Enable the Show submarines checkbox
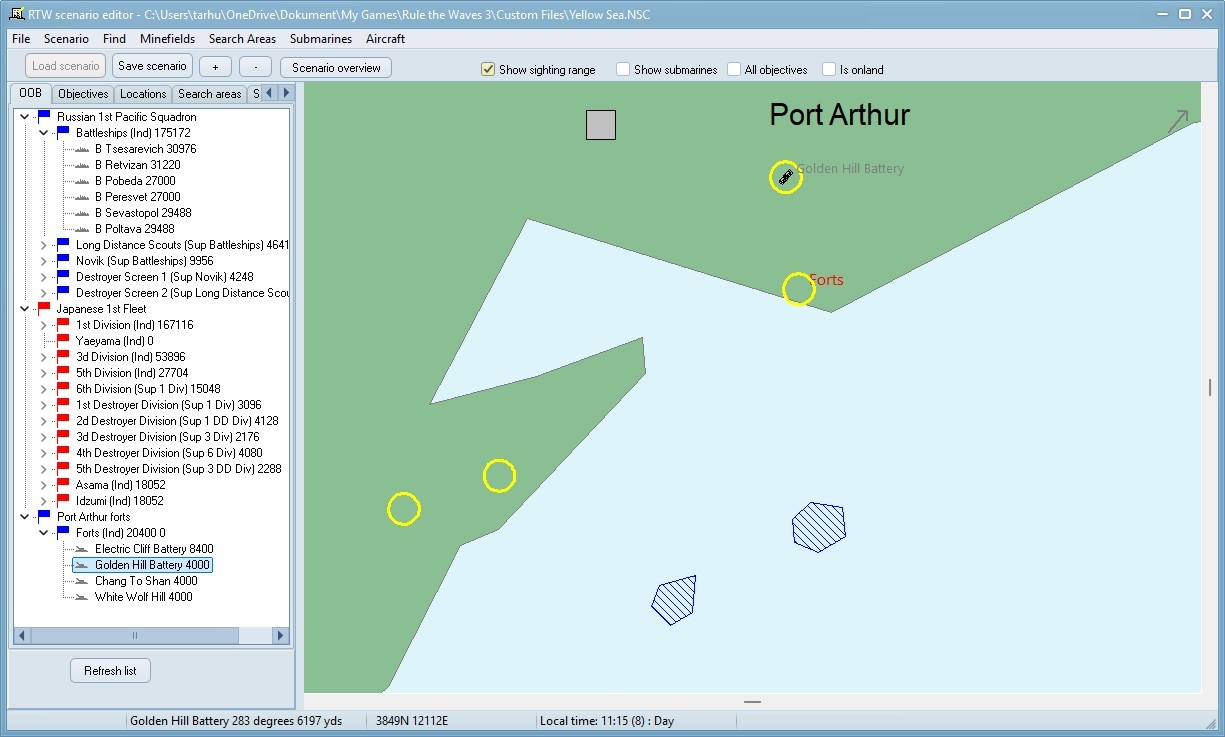The image size is (1225, 737). pyautogui.click(x=623, y=70)
